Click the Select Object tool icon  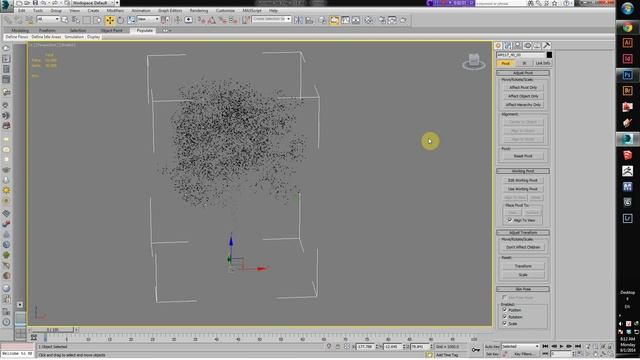(65, 20)
